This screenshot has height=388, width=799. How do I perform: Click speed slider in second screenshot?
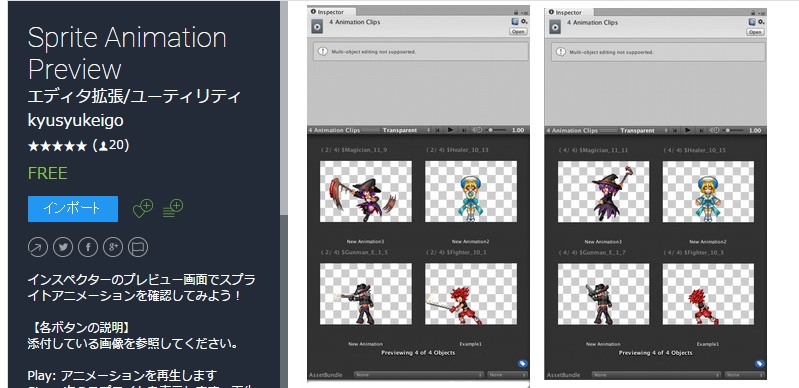click(734, 131)
